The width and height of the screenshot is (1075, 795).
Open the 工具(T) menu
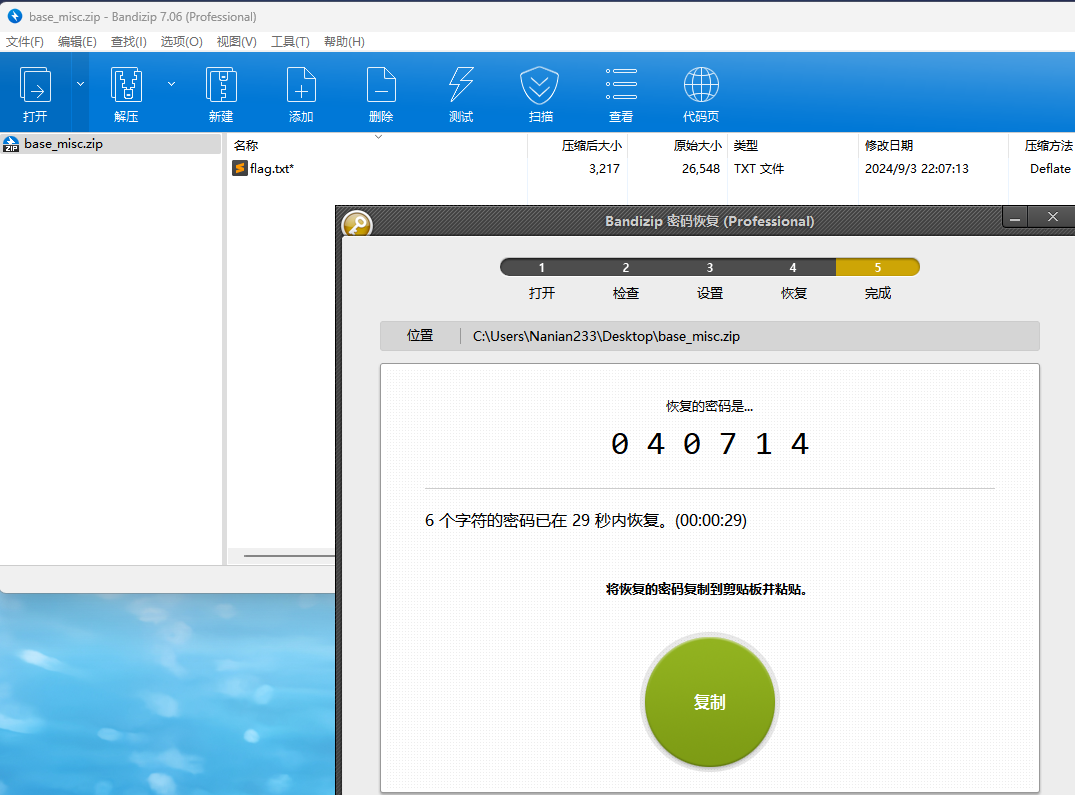point(291,42)
